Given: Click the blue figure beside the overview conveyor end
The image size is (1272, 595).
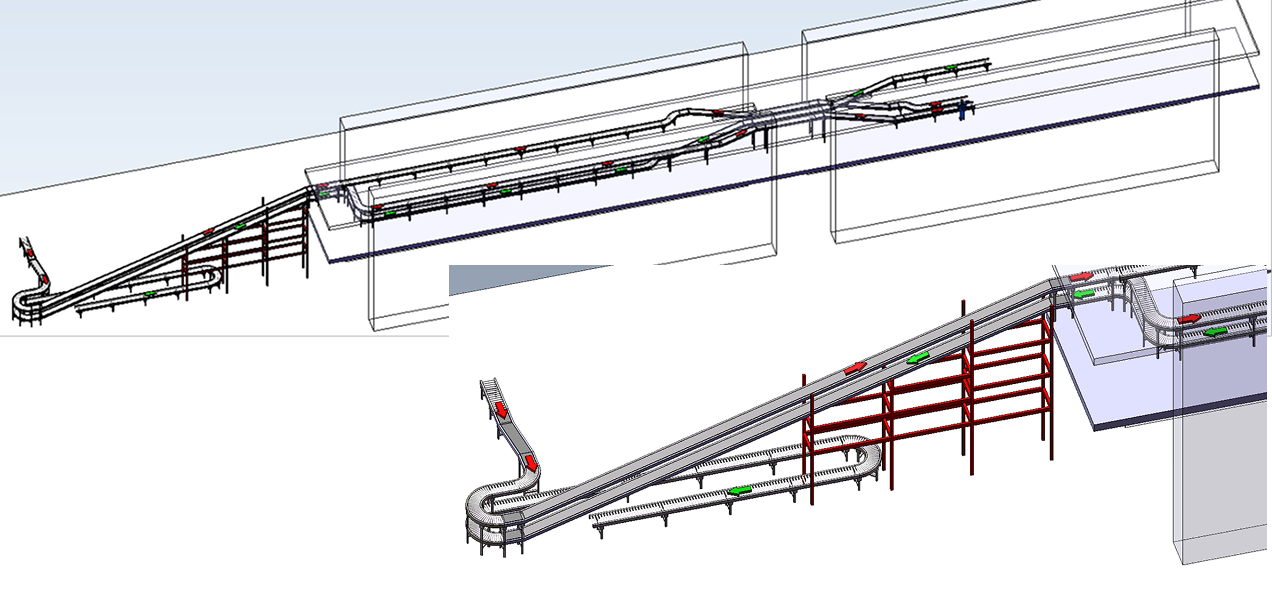Looking at the screenshot, I should point(962,110).
